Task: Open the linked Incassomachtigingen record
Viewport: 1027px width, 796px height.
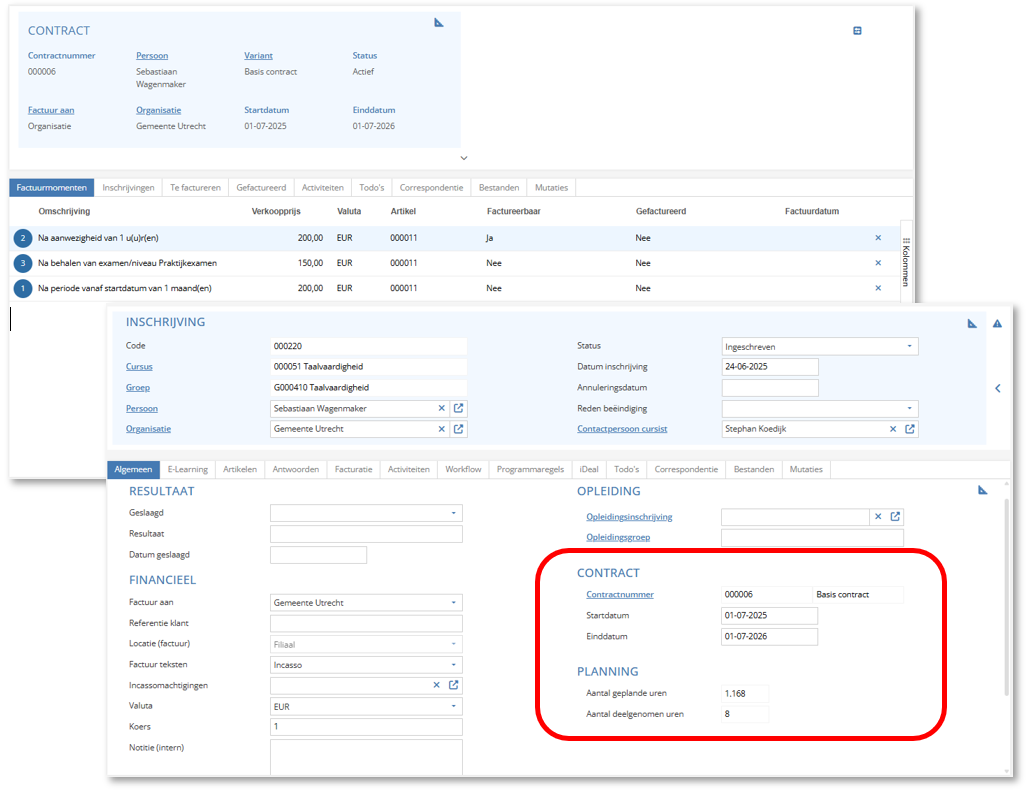Action: 454,685
